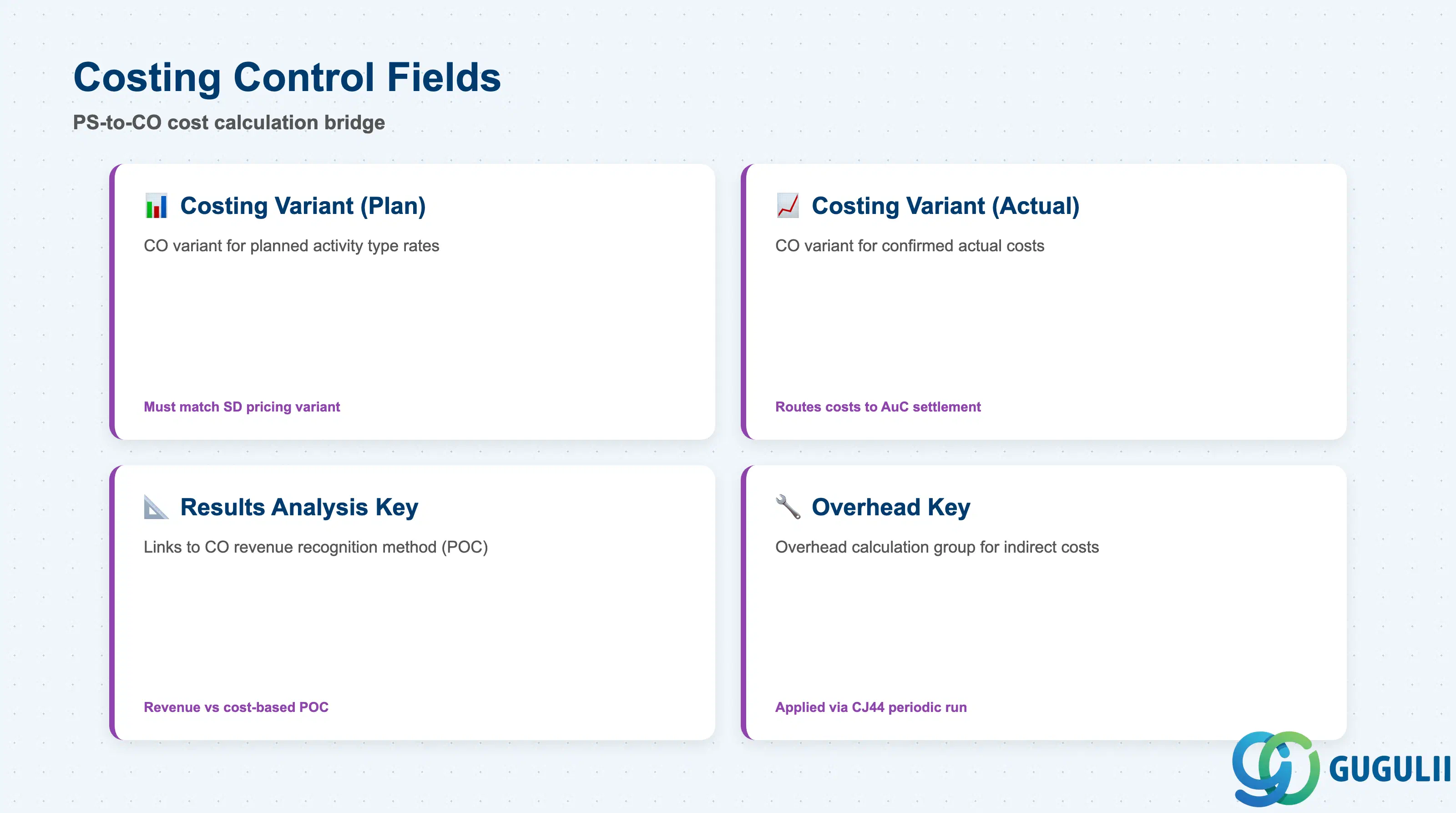1456x813 pixels.
Task: Click the Results Analysis Key heading
Action: point(299,507)
